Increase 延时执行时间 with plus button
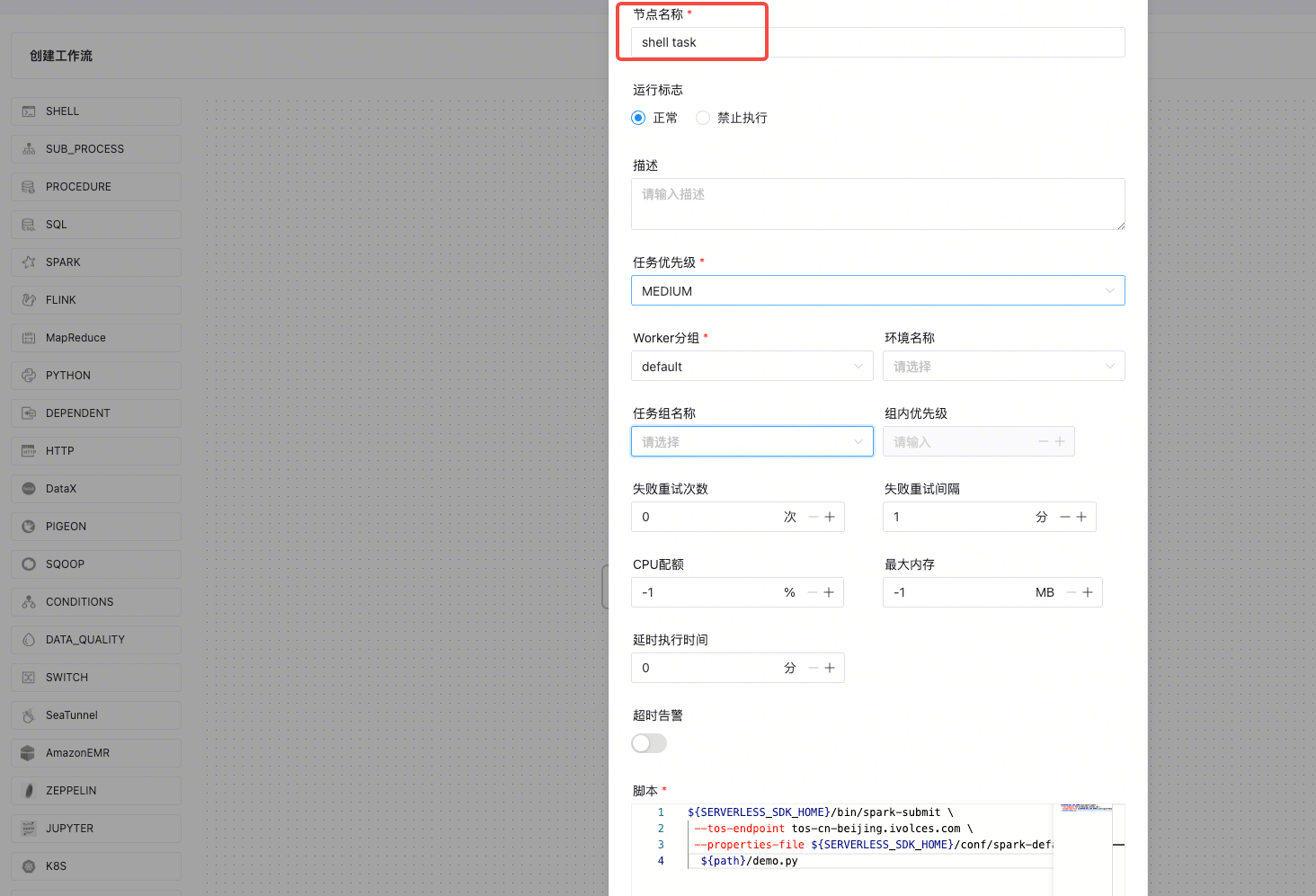 click(830, 668)
